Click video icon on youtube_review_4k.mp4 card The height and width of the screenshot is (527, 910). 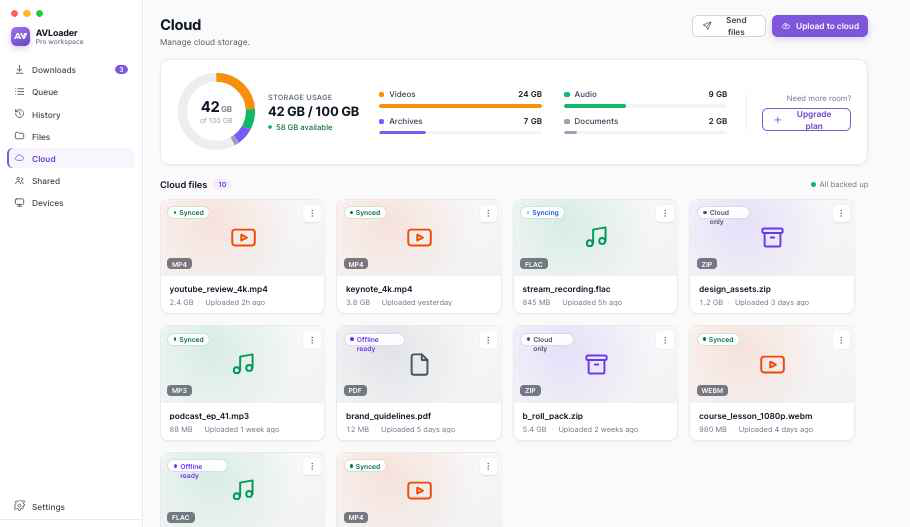pyautogui.click(x=243, y=237)
